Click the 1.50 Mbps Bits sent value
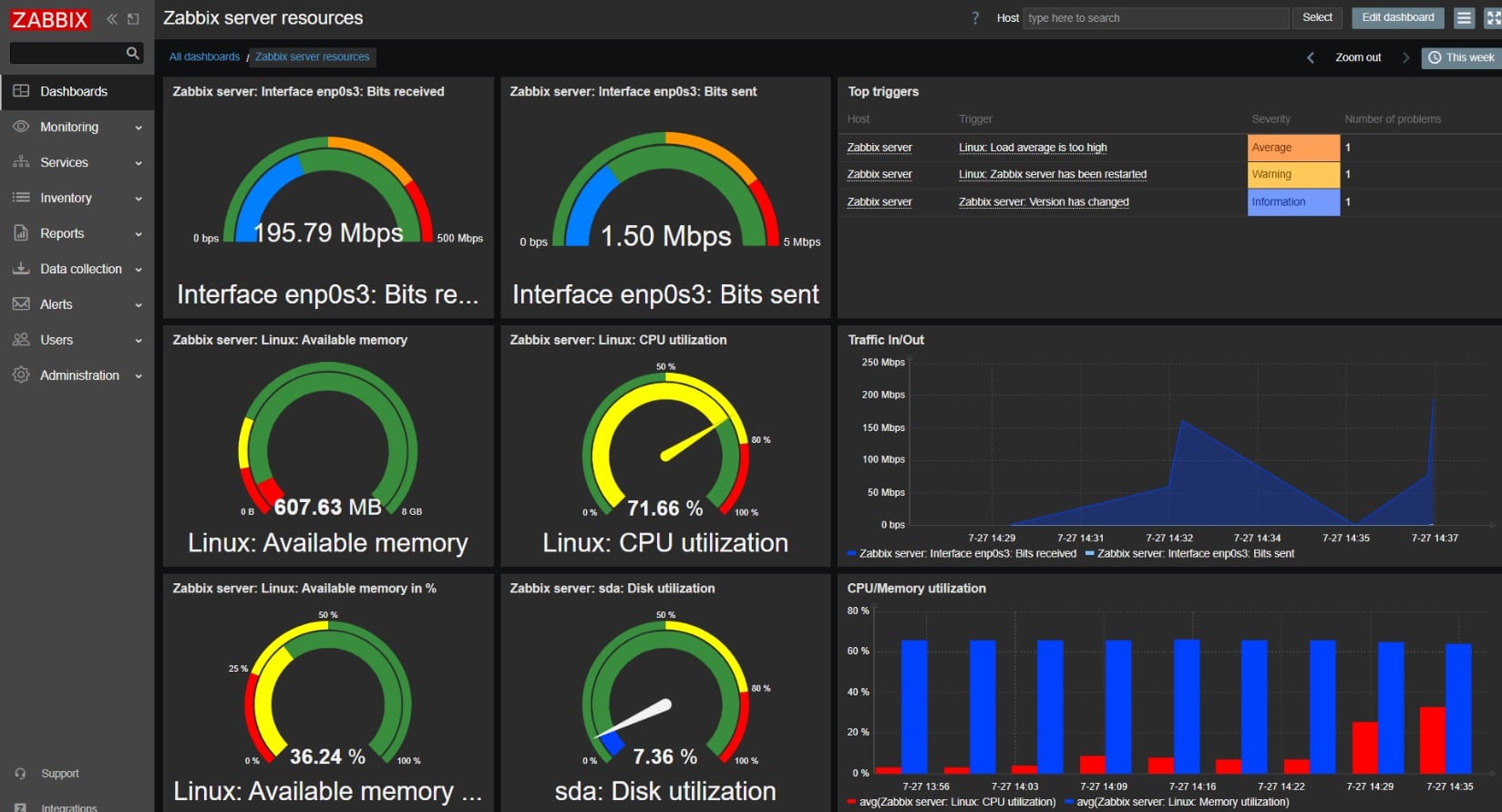 [x=665, y=237]
